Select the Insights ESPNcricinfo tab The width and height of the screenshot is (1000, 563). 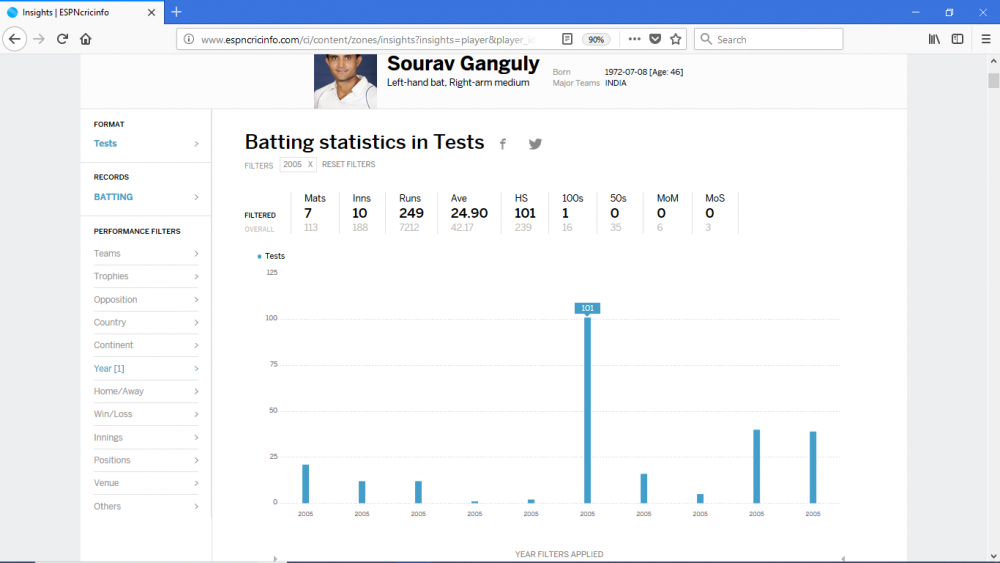81,12
